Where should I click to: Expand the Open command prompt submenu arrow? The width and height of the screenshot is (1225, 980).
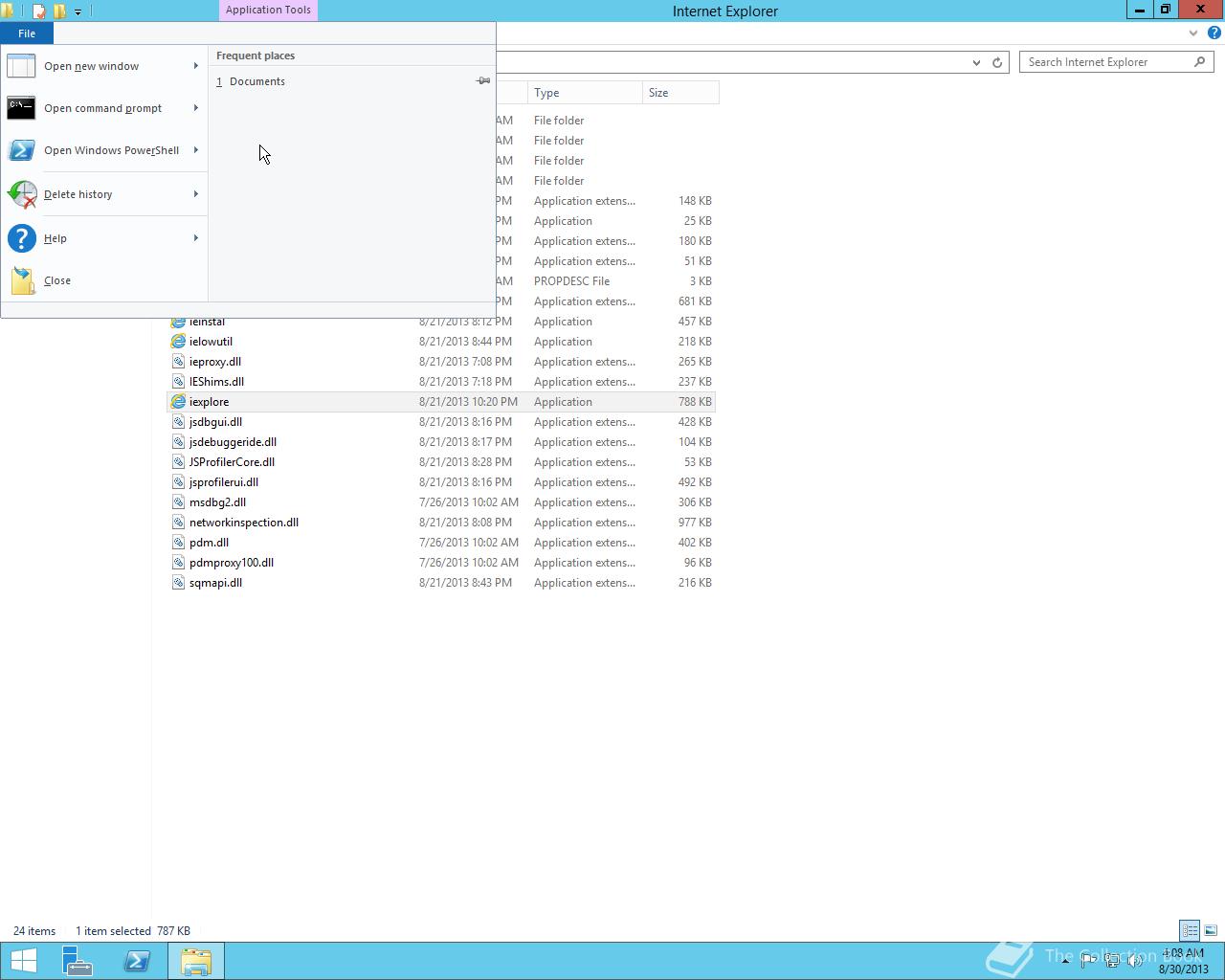pos(196,108)
